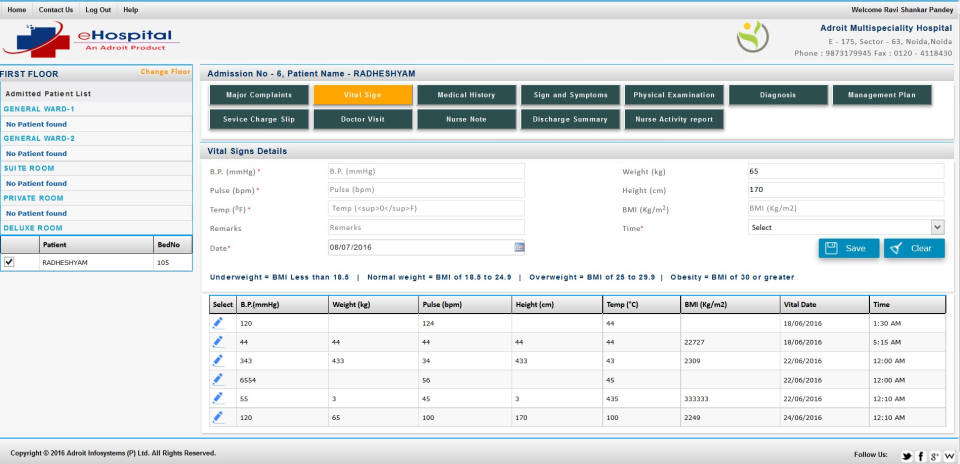Open the Facebook follow icon
Image resolution: width=960 pixels, height=464 pixels.
tap(920, 455)
